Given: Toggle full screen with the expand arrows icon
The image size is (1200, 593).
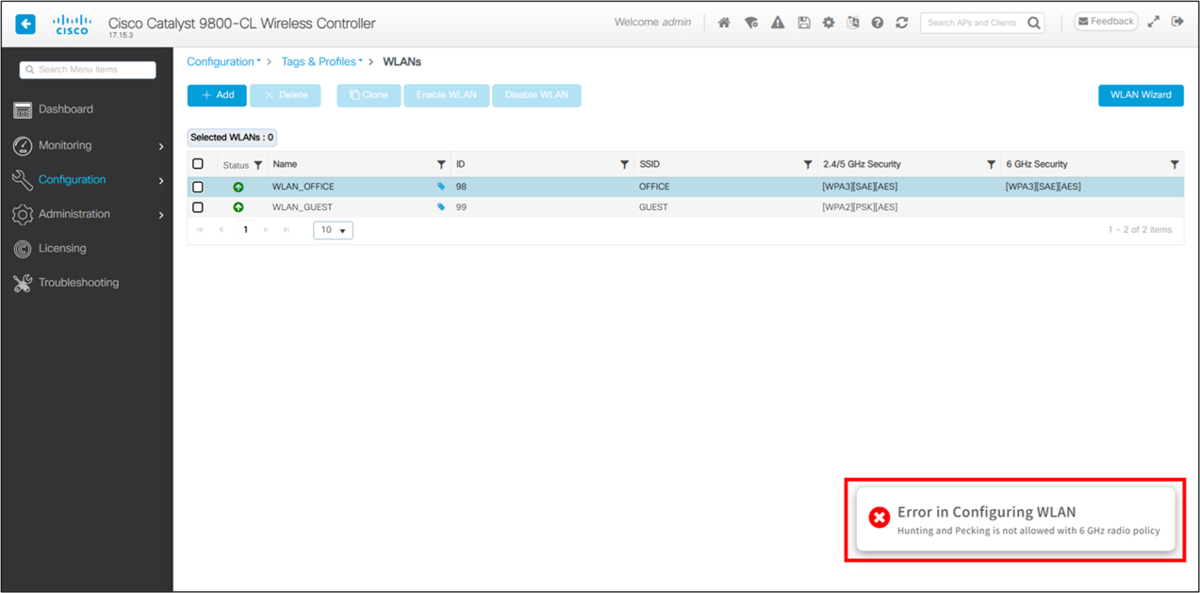Looking at the screenshot, I should pos(1154,22).
